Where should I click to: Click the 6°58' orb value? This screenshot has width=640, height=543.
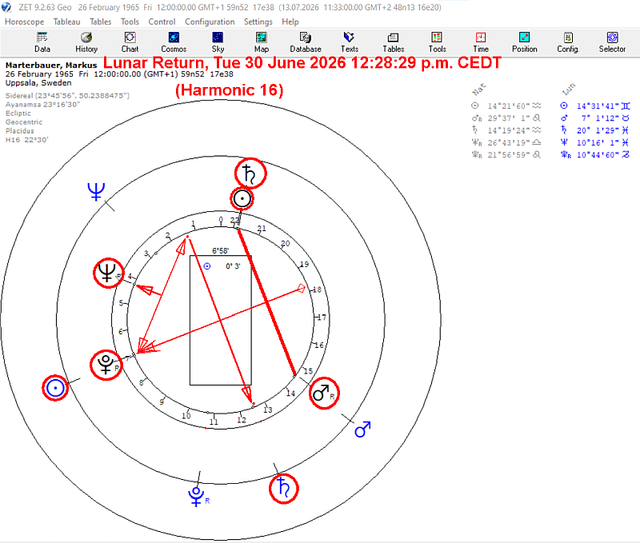point(220,251)
